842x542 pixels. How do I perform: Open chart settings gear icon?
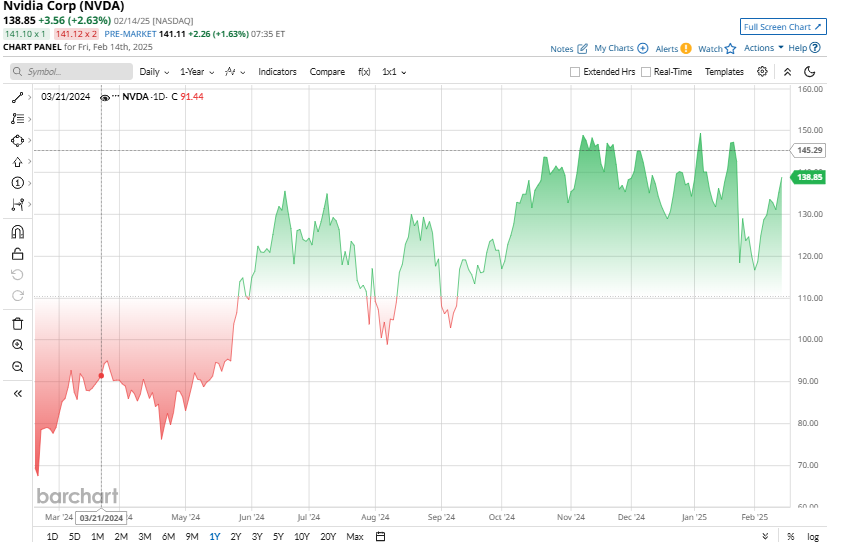pyautogui.click(x=762, y=72)
